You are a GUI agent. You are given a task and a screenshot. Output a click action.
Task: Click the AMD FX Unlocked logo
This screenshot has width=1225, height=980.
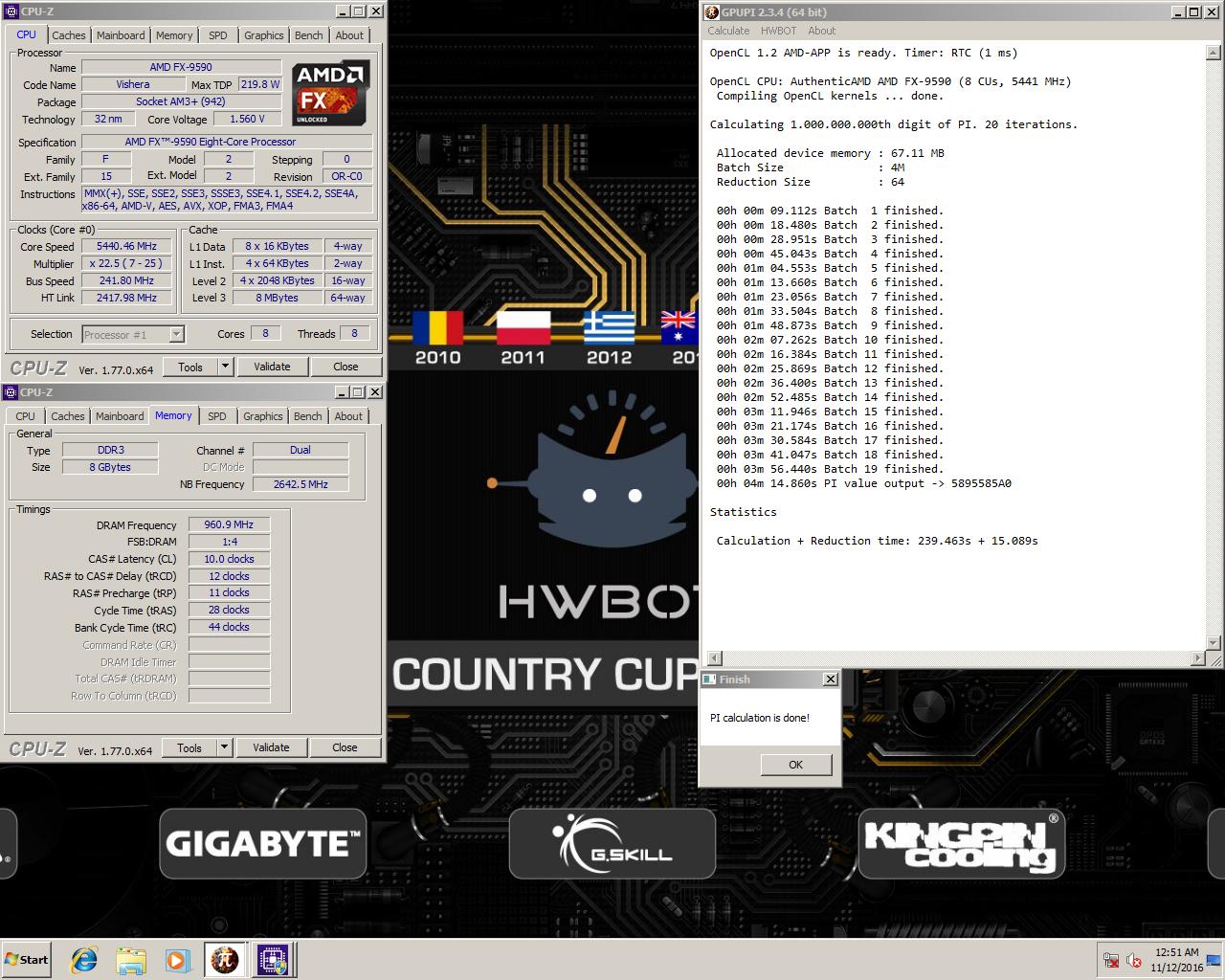tap(330, 93)
